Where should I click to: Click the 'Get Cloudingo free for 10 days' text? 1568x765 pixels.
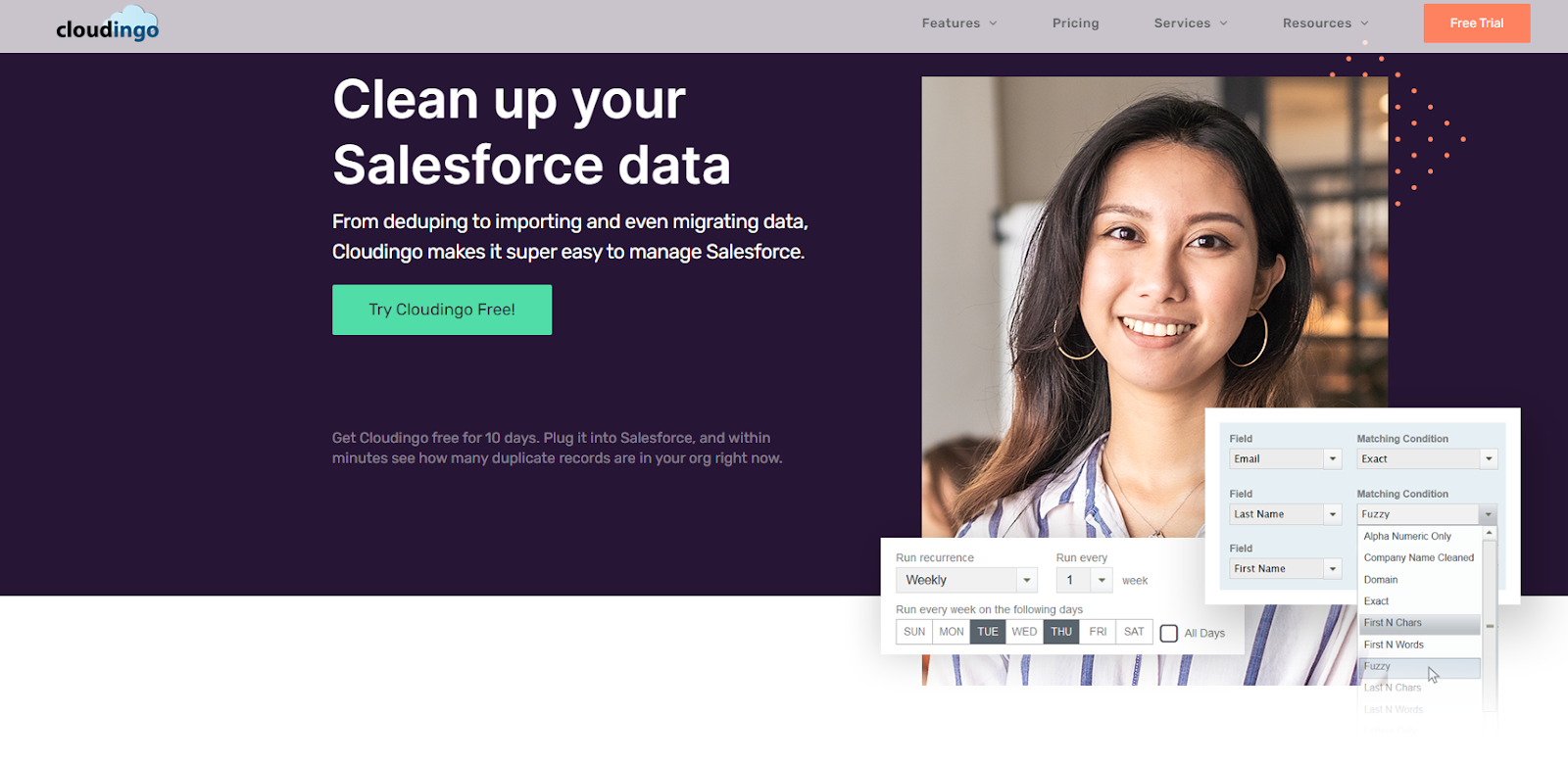pyautogui.click(x=557, y=448)
